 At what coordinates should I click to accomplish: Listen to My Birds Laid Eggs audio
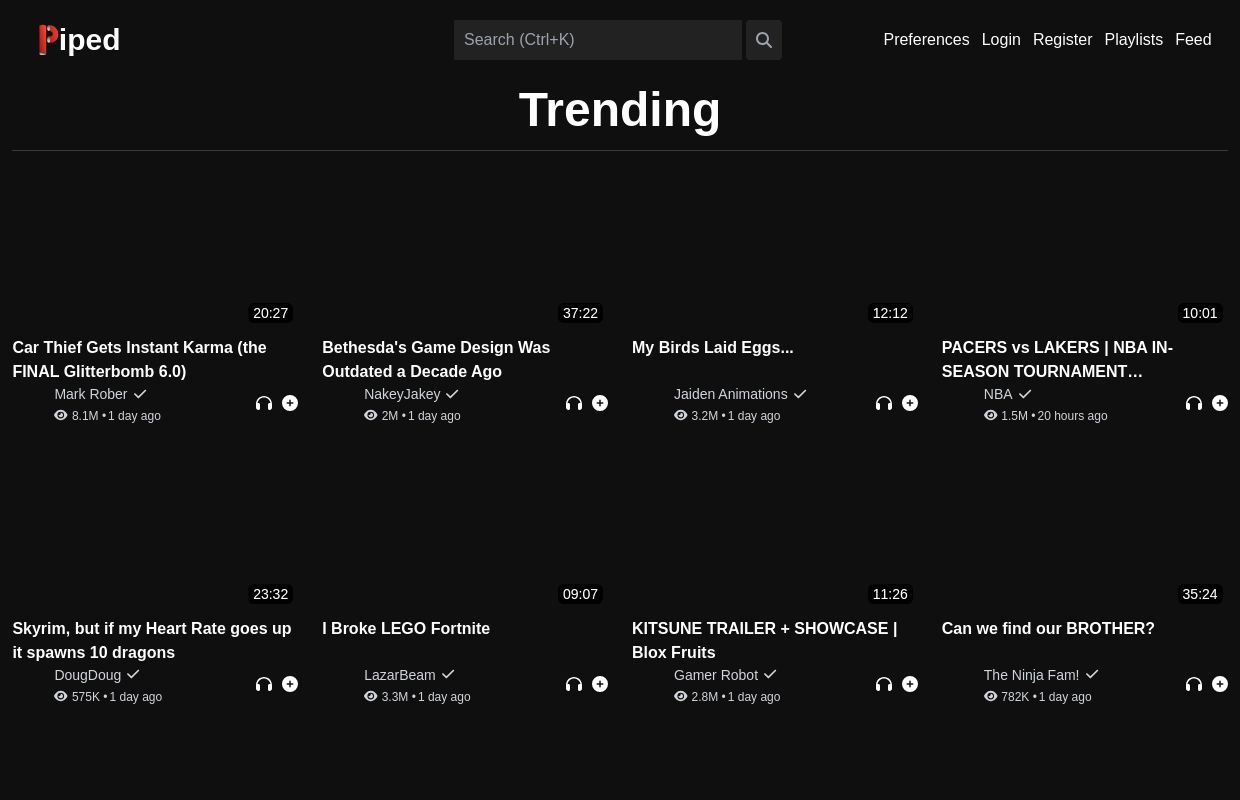click(x=884, y=403)
